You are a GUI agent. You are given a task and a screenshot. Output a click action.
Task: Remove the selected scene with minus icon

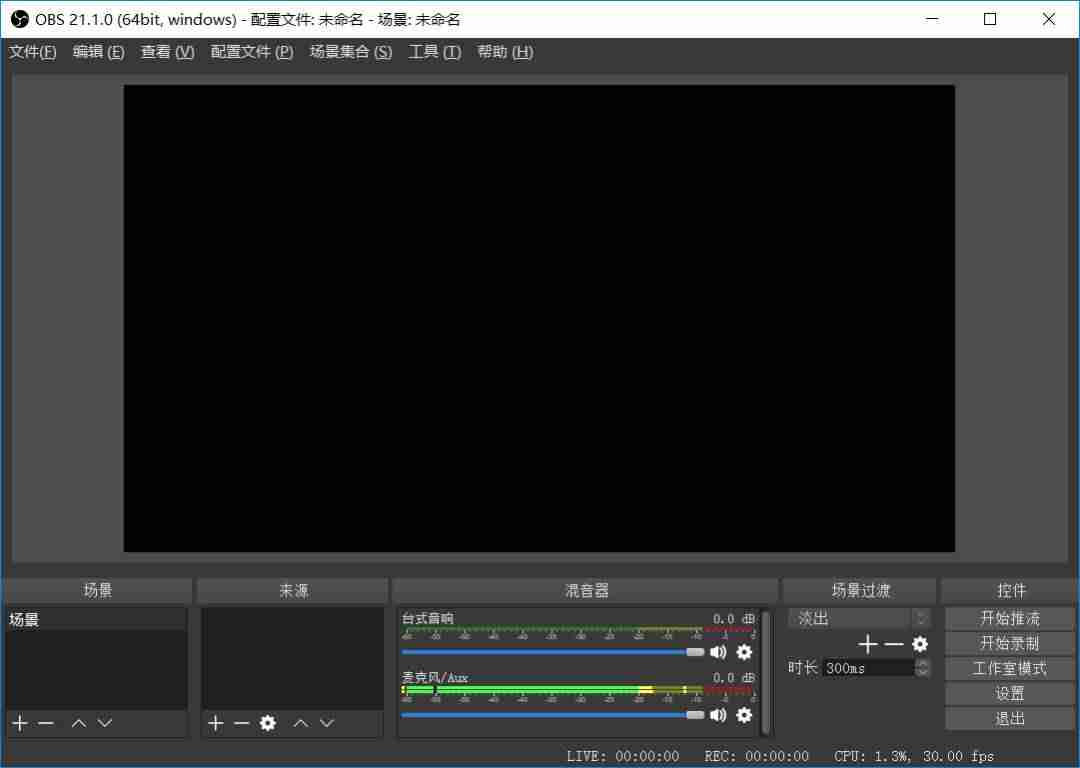tap(46, 723)
